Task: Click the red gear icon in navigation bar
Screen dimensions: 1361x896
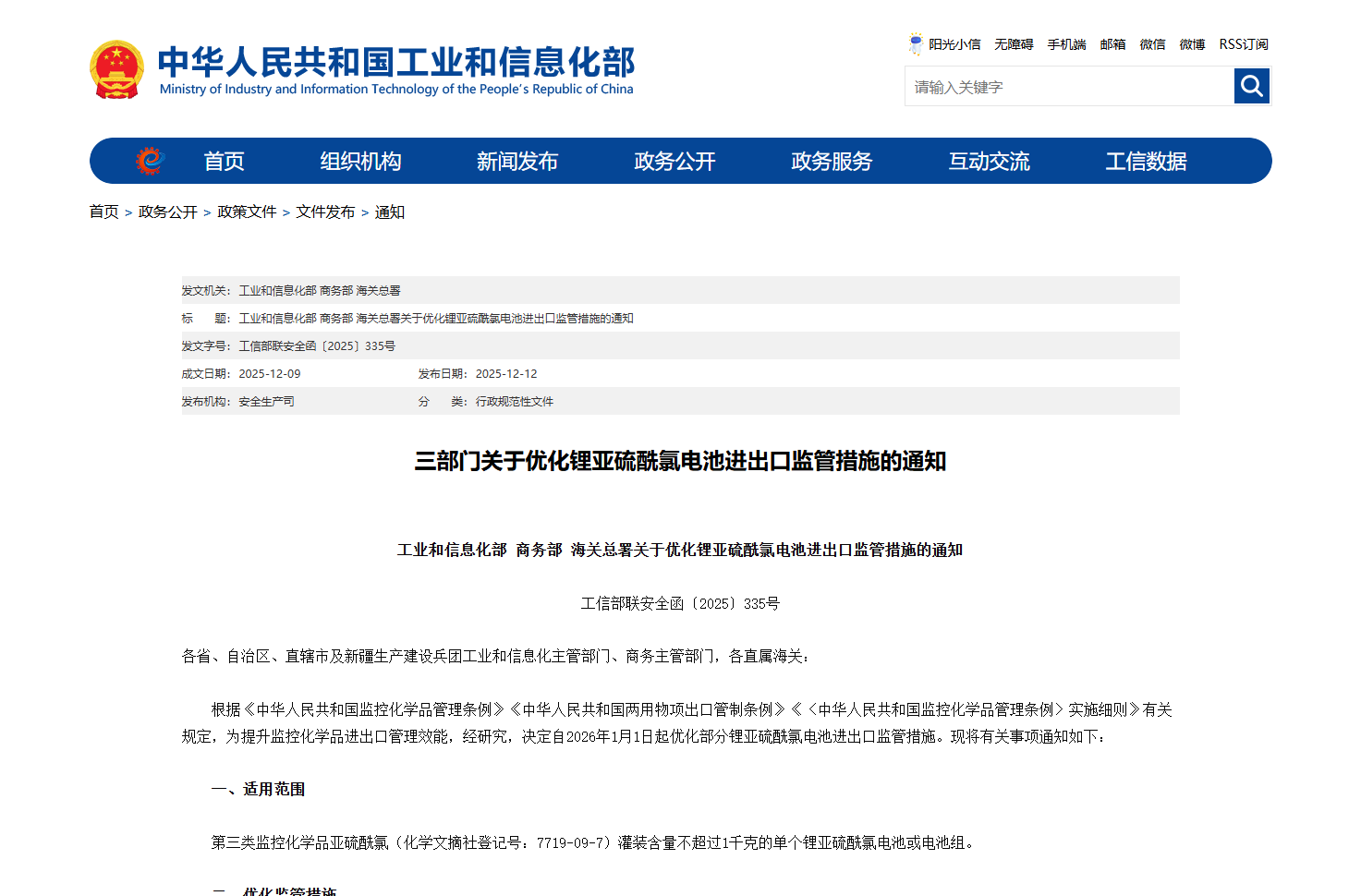Action: tap(150, 161)
